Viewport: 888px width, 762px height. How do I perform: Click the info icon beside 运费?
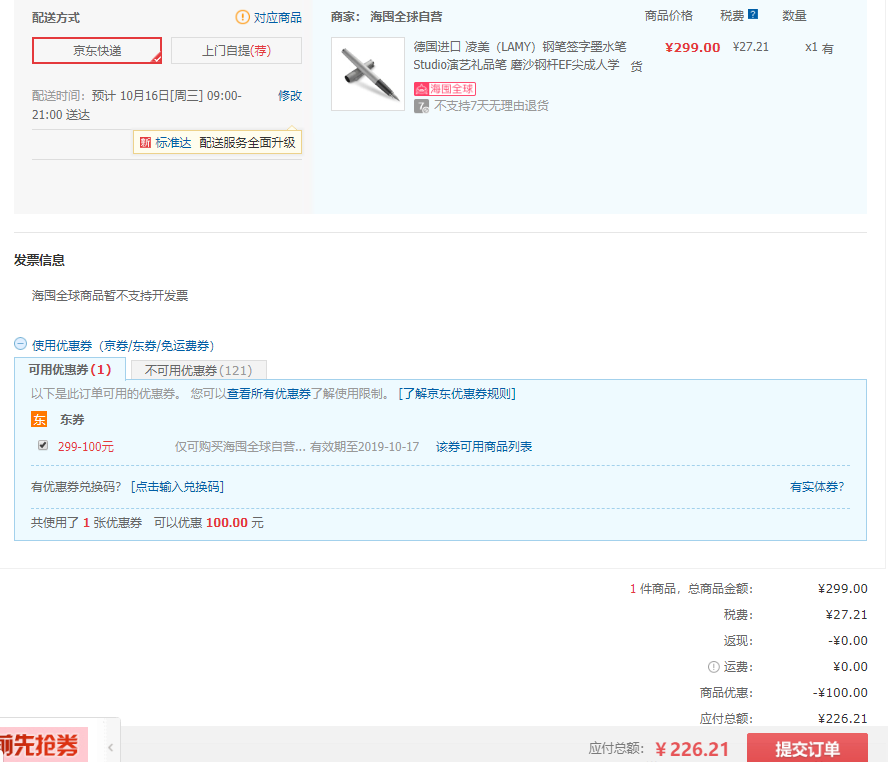(x=714, y=667)
